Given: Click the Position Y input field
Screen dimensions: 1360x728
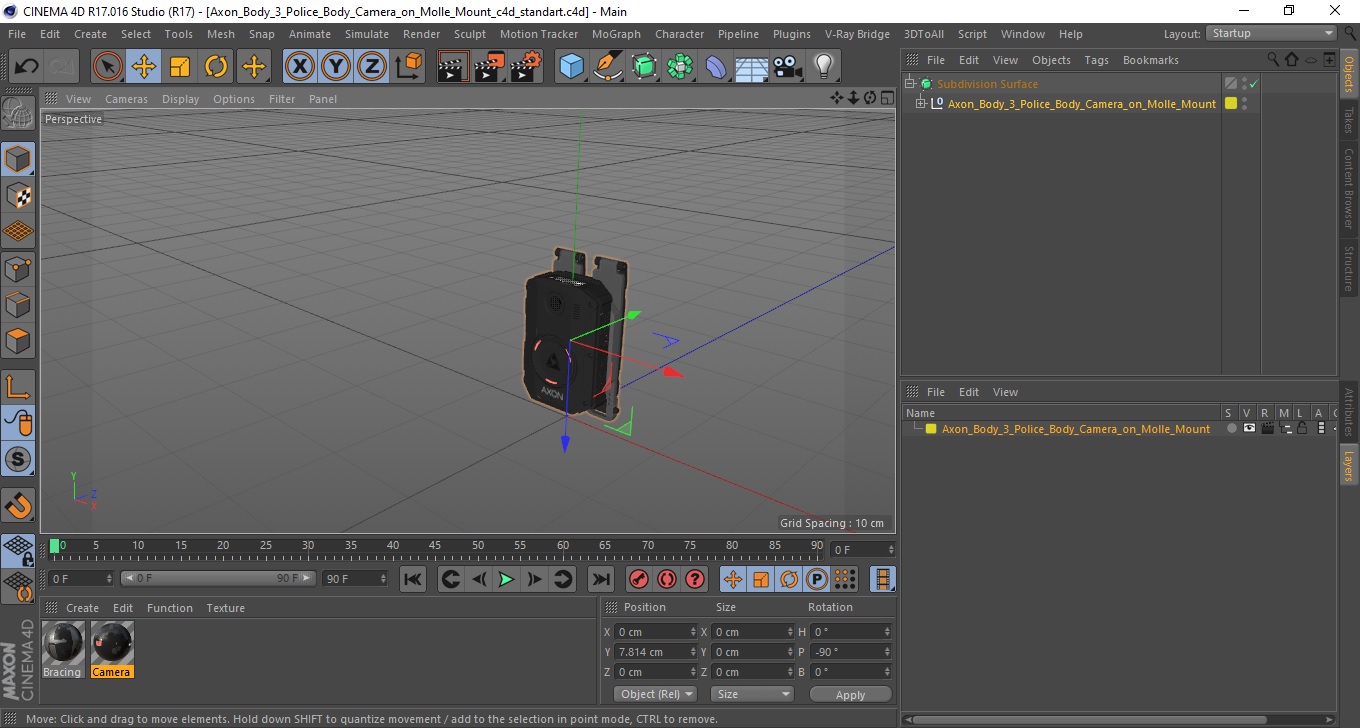Looking at the screenshot, I should (656, 652).
